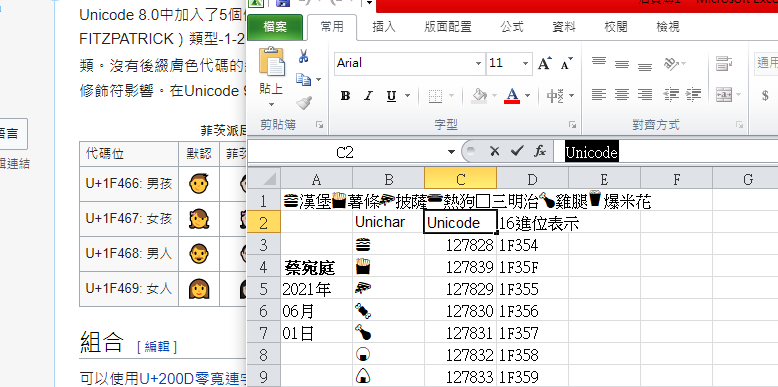Viewport: 778px width, 387px height.
Task: Select the Format Painter brush icon
Action: point(304,102)
